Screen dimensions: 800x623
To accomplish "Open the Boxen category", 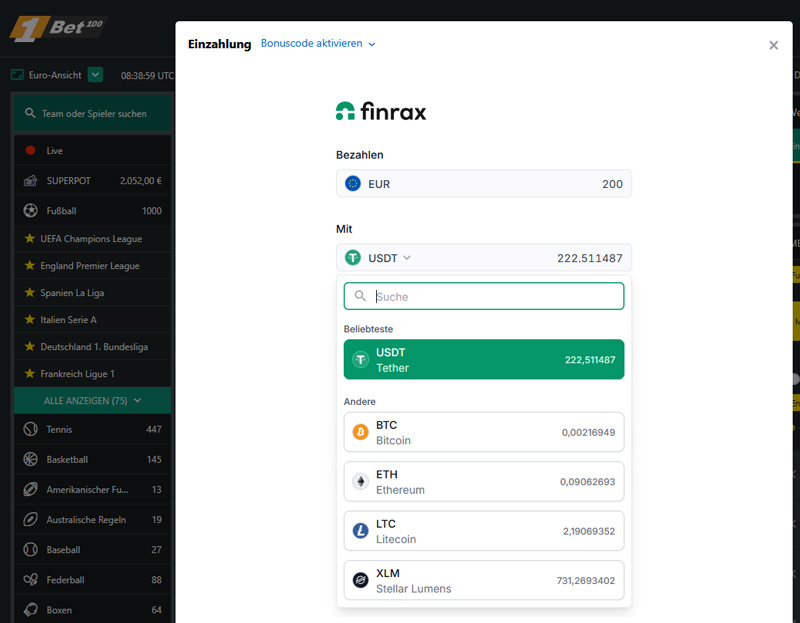I will 93,610.
